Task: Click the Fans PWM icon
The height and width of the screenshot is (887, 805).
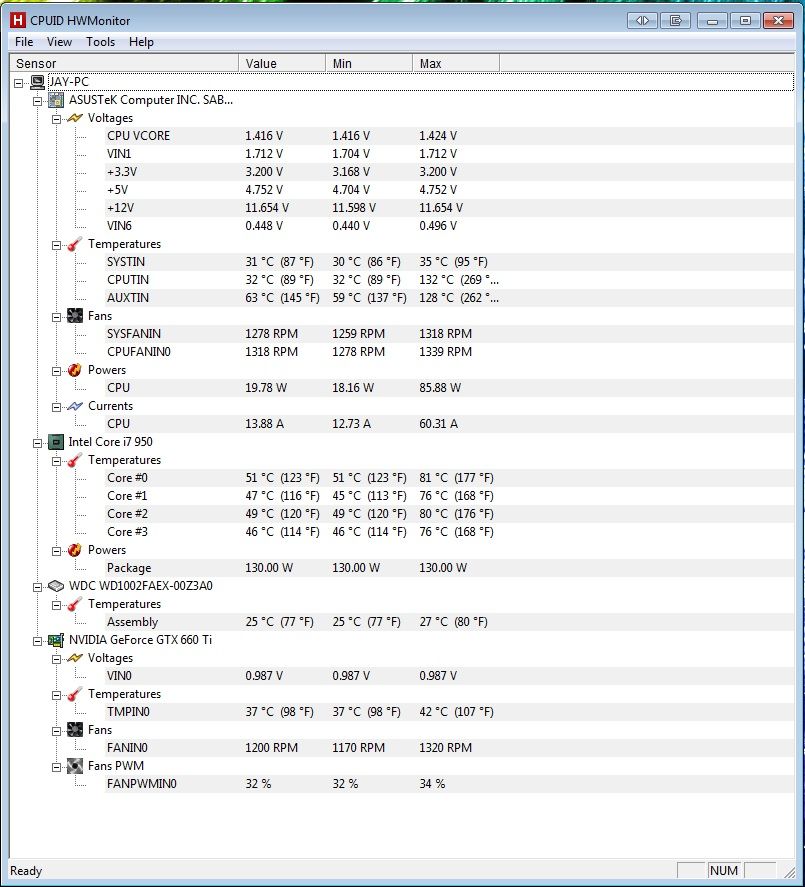Action: [75, 766]
